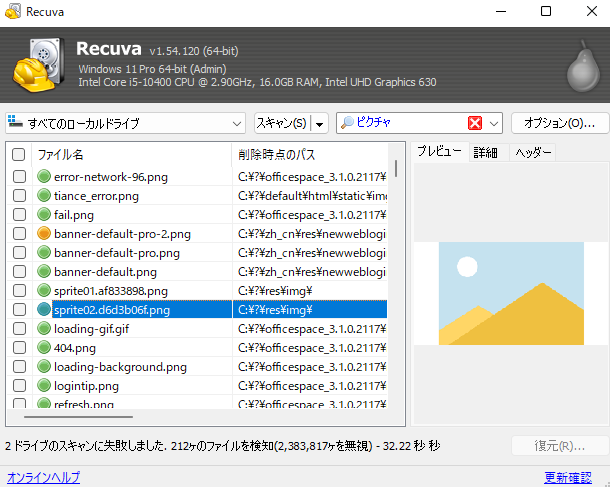Click the drive icon in the drive selector
Image resolution: width=610 pixels, height=487 pixels.
[x=15, y=123]
